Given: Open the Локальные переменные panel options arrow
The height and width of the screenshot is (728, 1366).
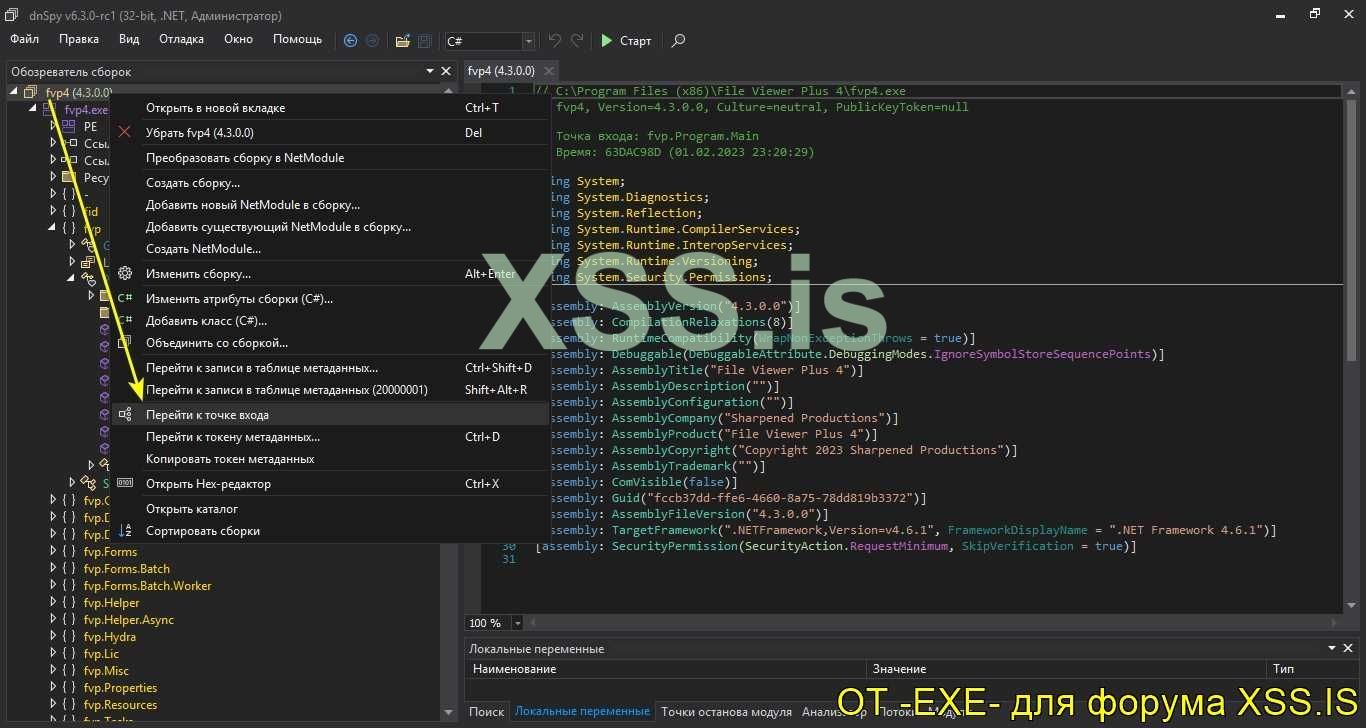Looking at the screenshot, I should click(x=1333, y=649).
